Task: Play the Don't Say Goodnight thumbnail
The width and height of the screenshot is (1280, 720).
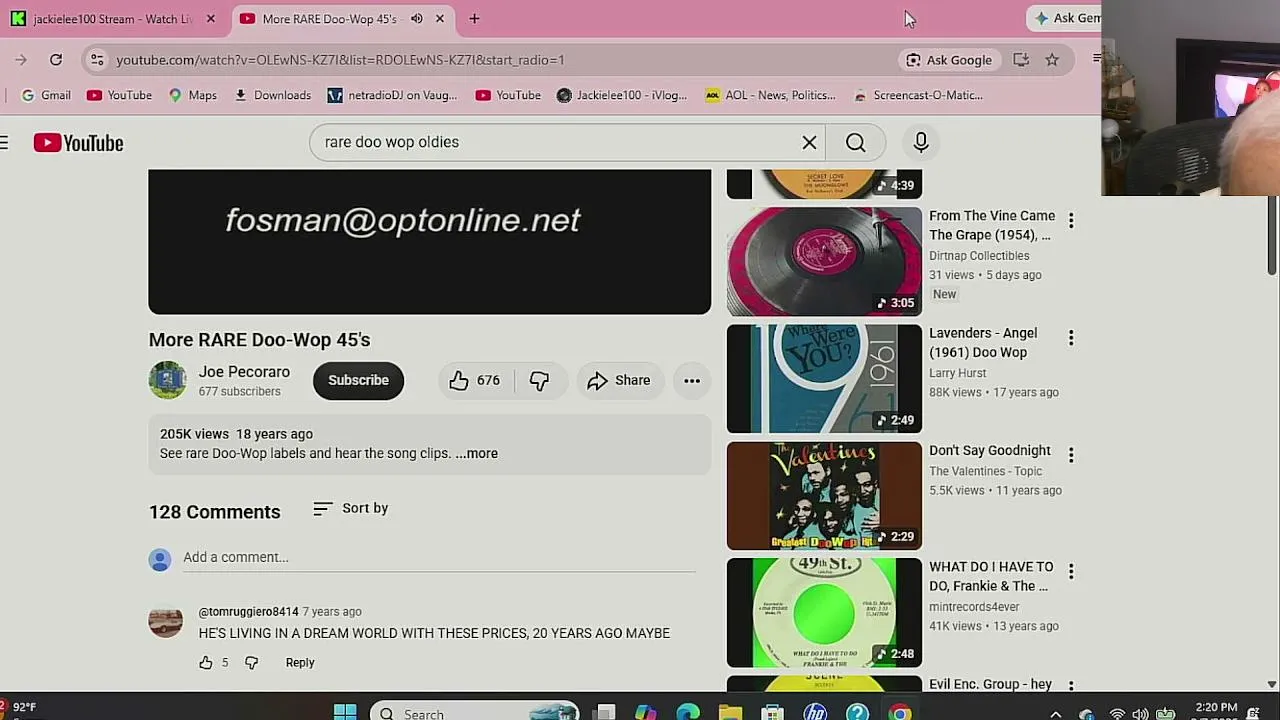Action: [x=824, y=496]
